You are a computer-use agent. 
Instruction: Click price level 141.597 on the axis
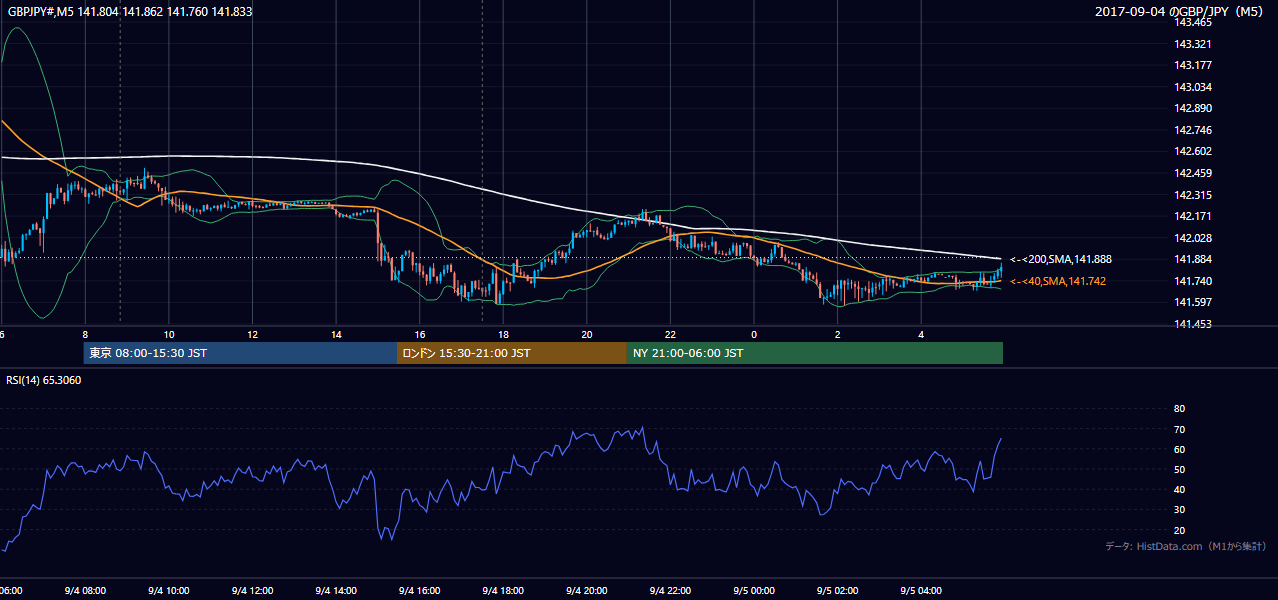tap(1192, 302)
